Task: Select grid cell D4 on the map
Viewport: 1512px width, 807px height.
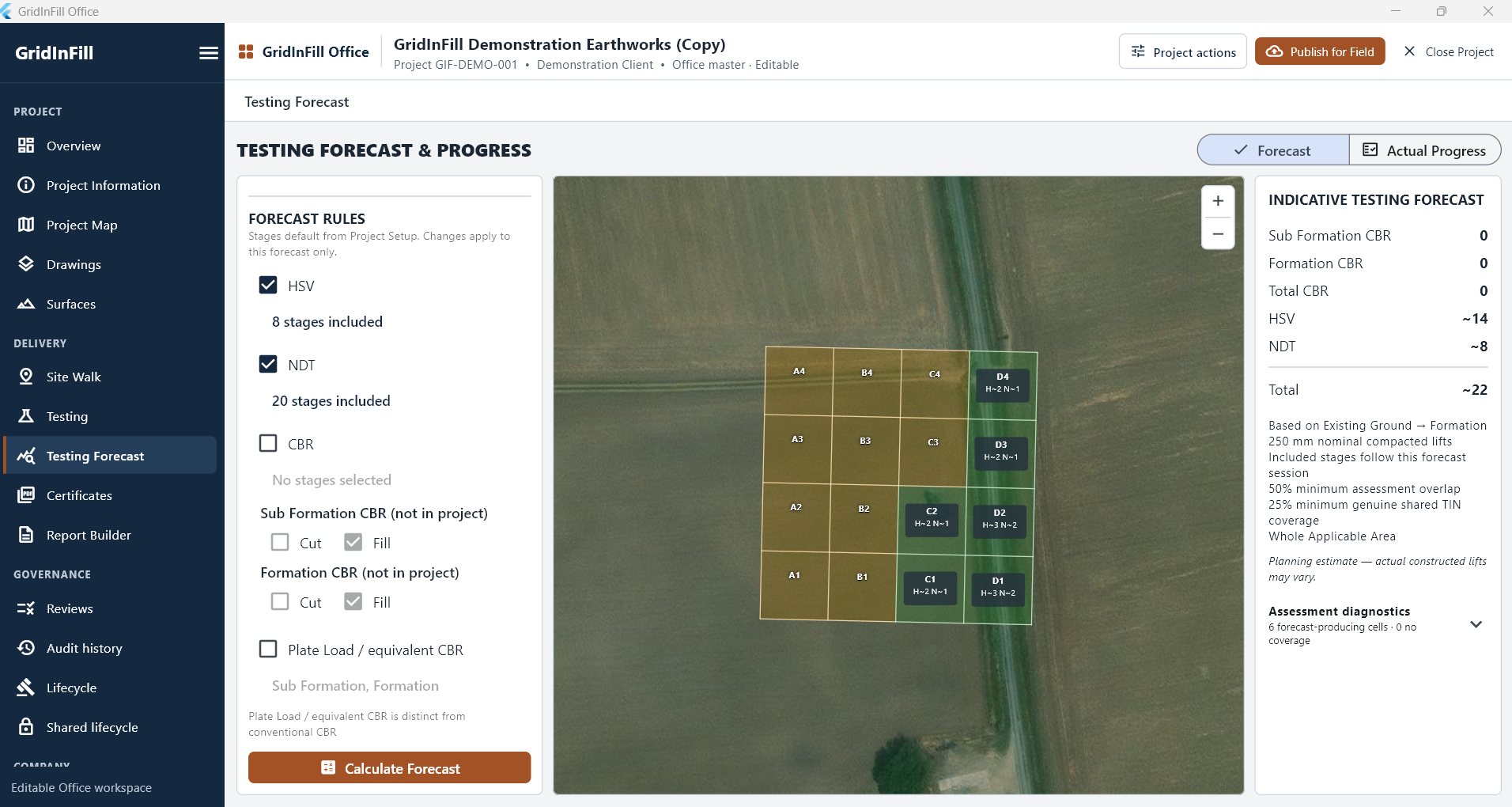Action: [1003, 385]
